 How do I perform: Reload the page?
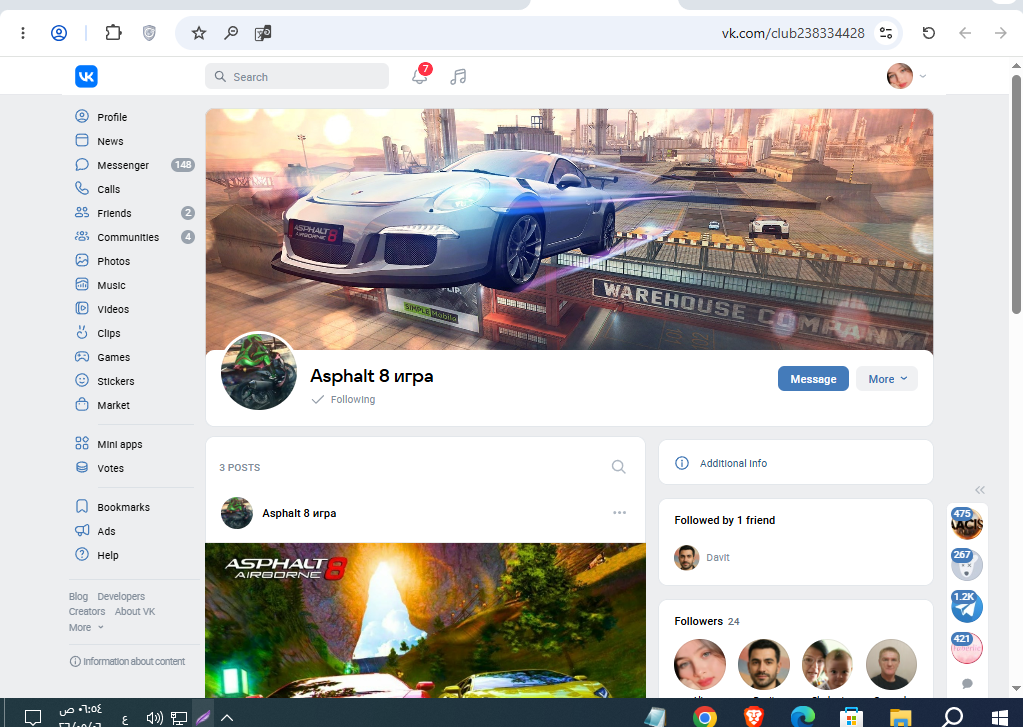pos(929,33)
